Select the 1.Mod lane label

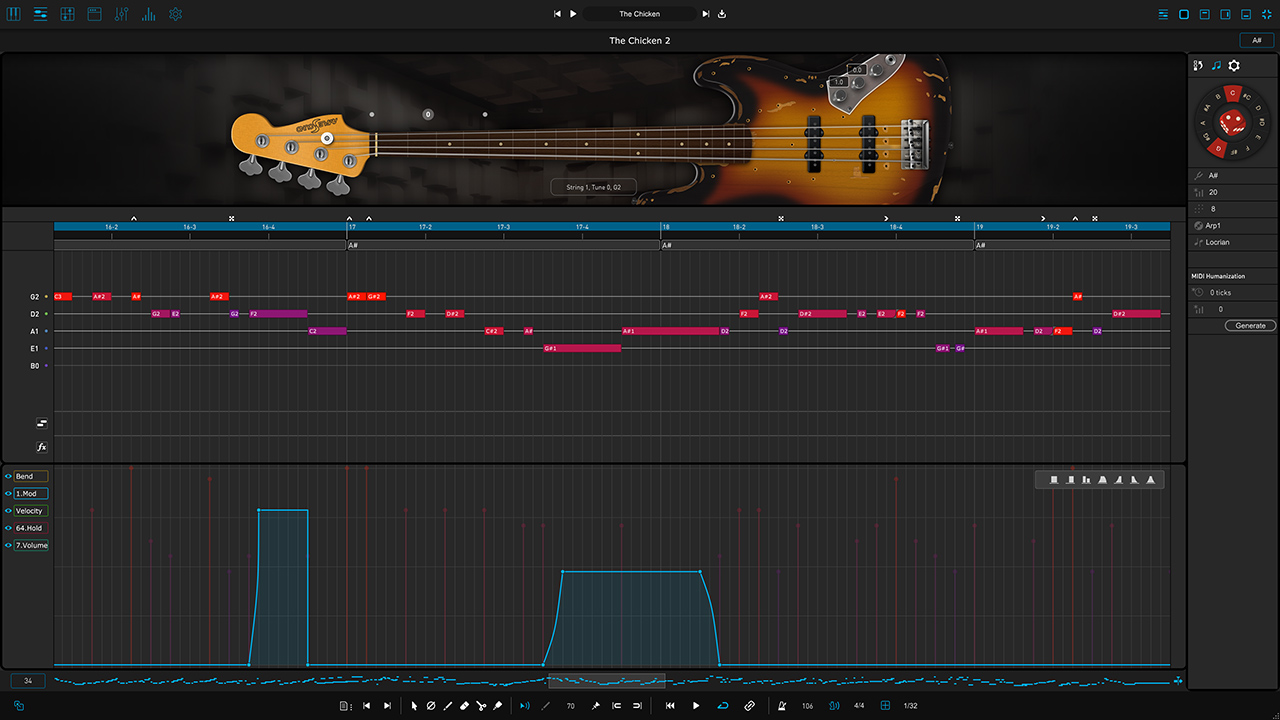[30, 494]
